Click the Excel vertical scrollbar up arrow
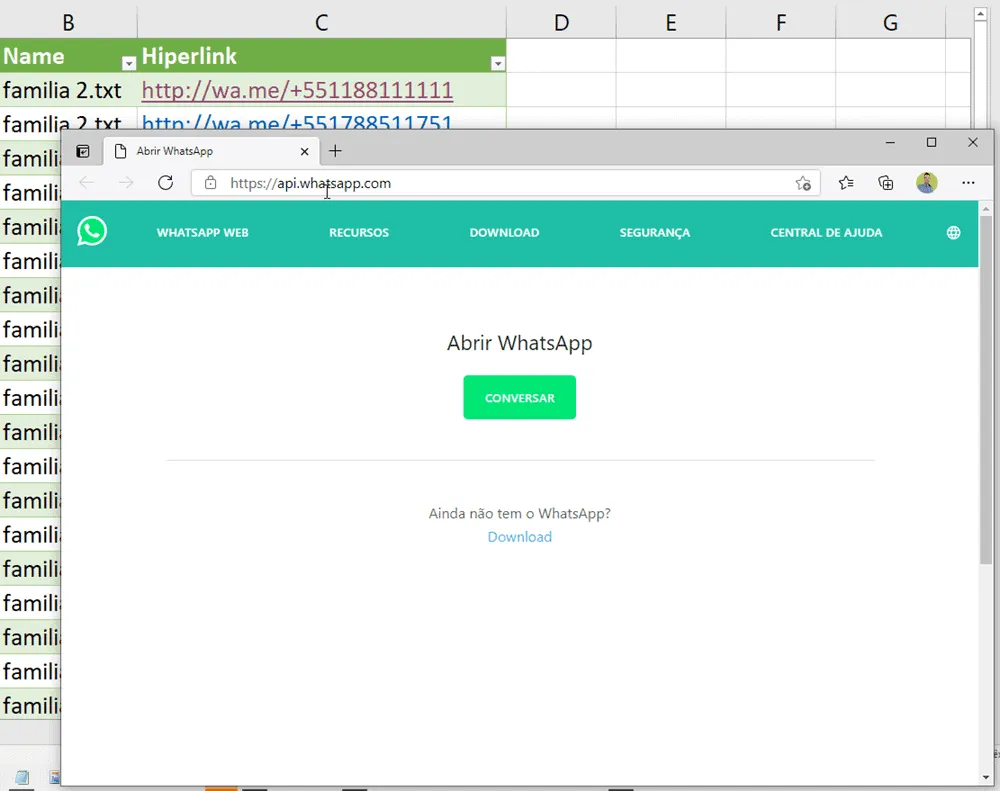1000x791 pixels. pos(981,13)
